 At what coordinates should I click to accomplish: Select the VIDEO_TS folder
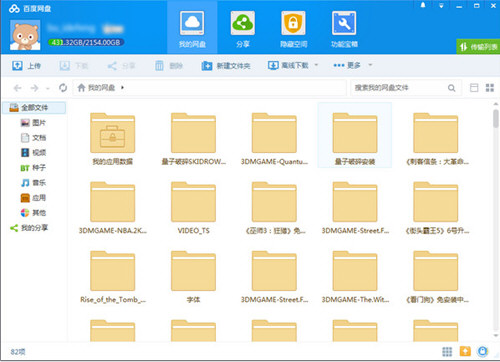193,208
